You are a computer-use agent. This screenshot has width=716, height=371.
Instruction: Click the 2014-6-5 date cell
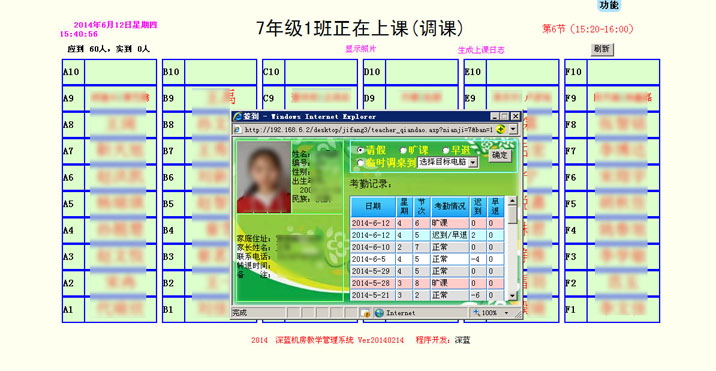click(x=373, y=259)
